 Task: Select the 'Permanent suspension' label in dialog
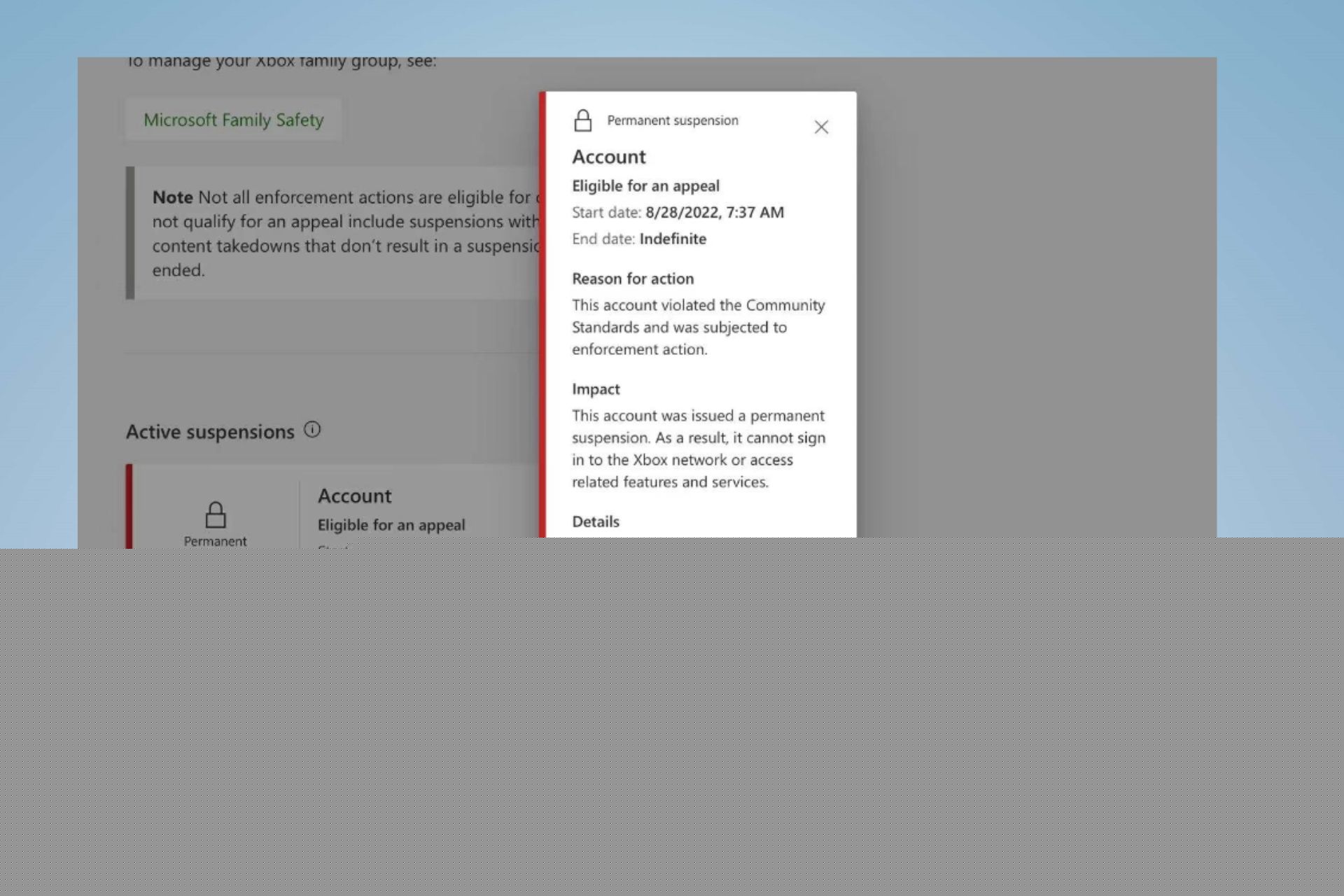coord(672,120)
